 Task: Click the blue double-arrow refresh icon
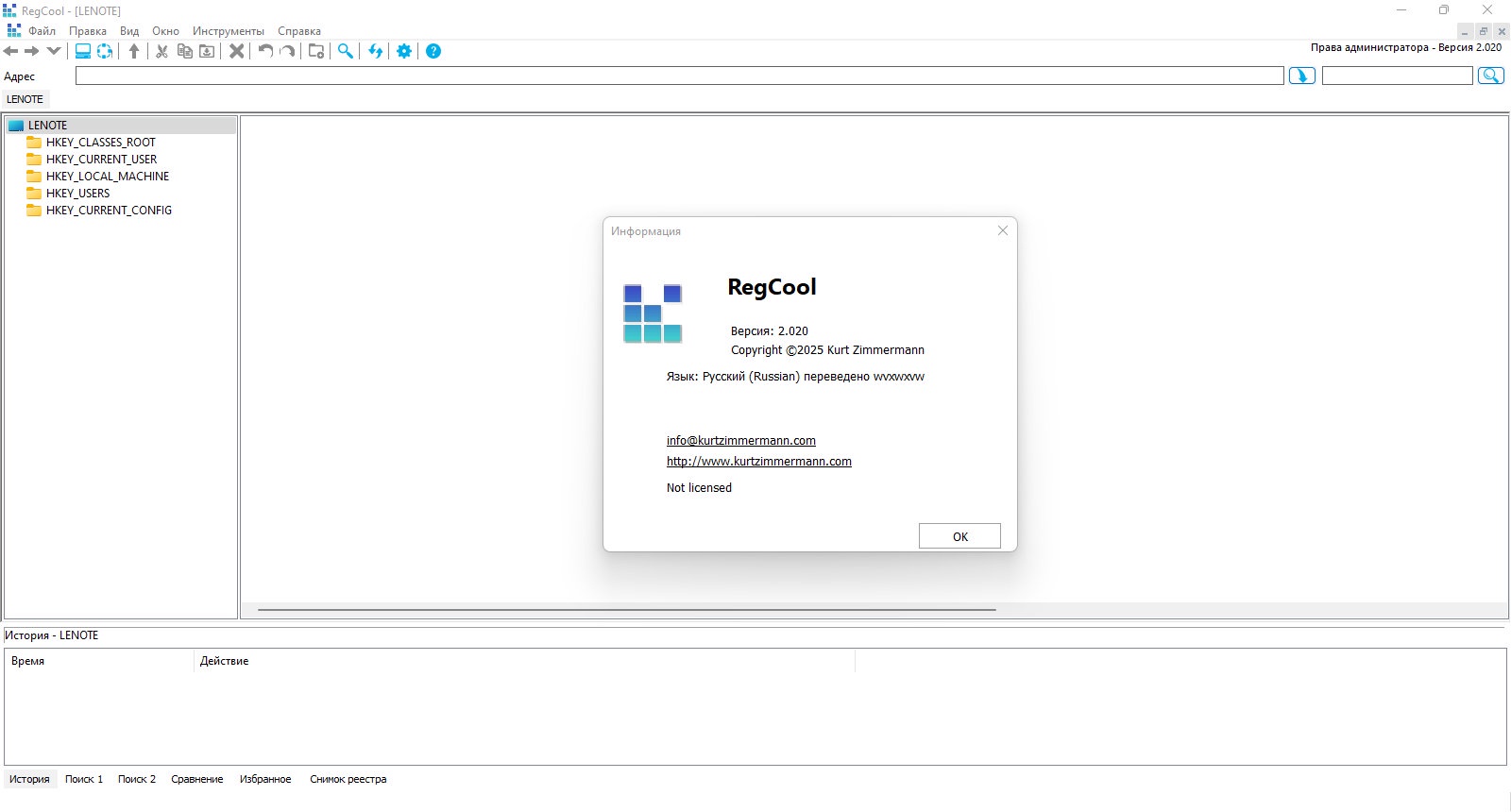coord(376,51)
